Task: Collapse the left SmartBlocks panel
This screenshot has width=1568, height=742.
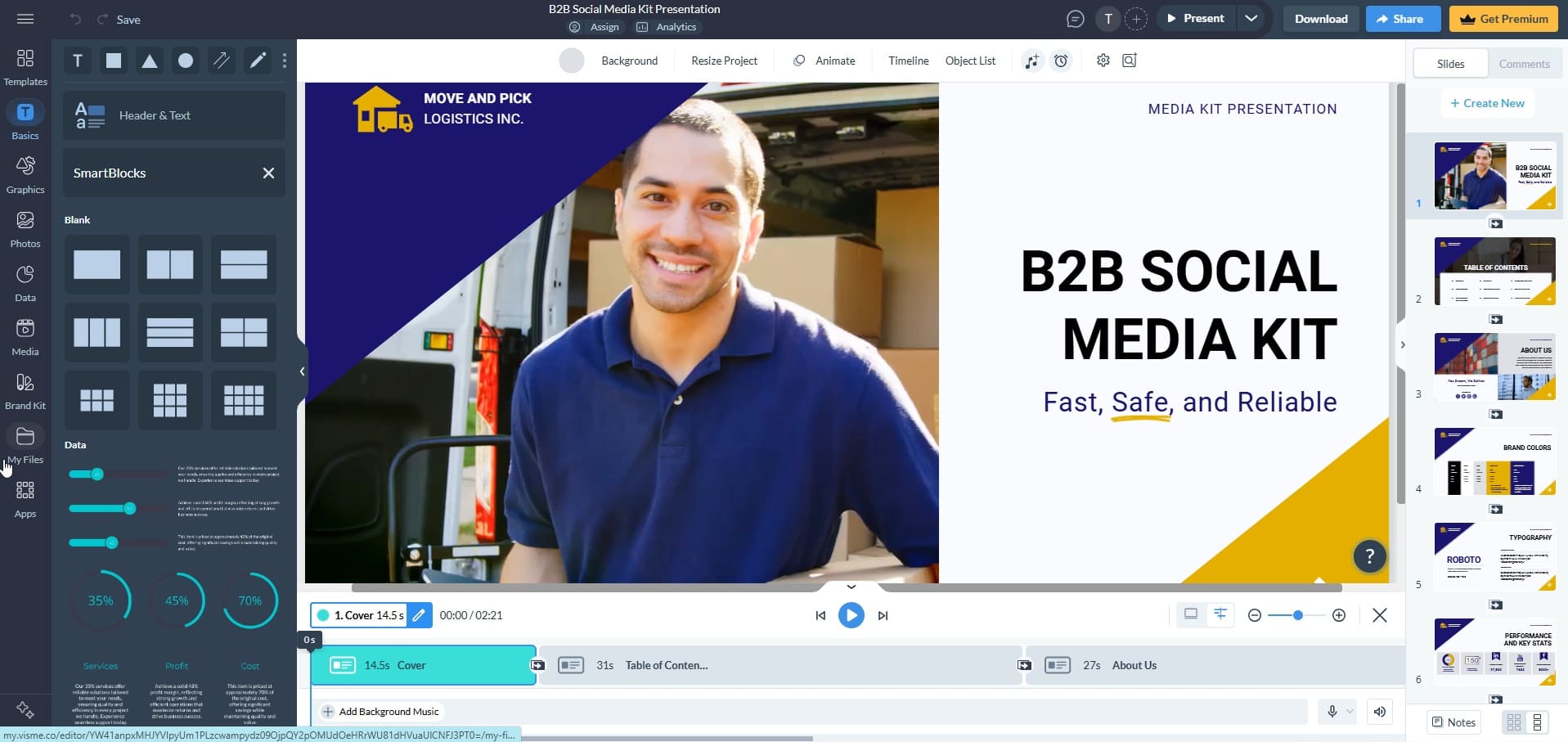Action: pos(302,371)
